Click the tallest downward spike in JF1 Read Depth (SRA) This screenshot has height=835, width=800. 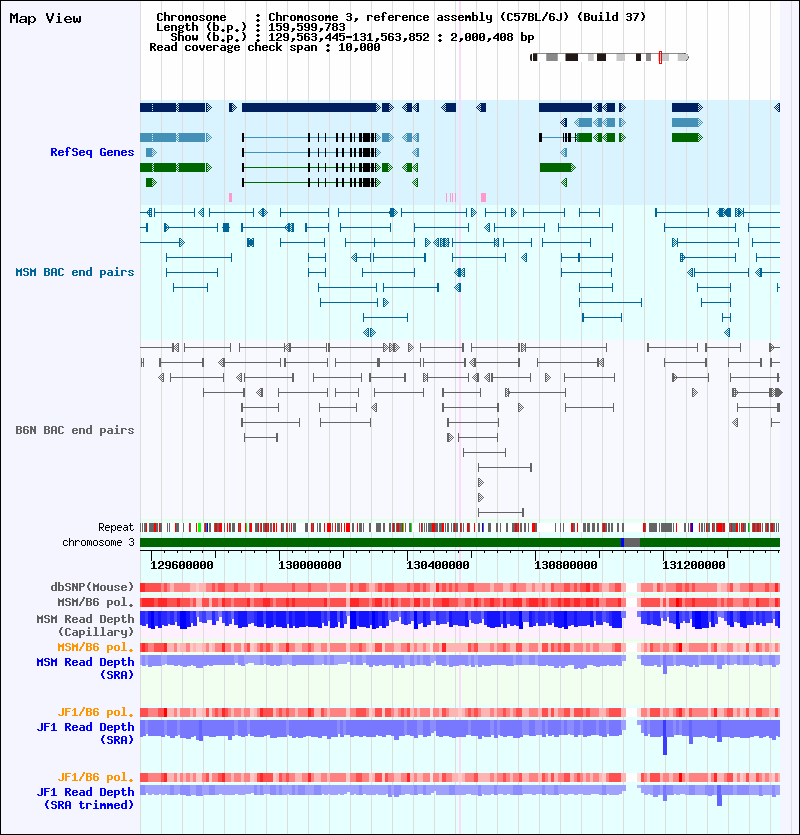pyautogui.click(x=665, y=738)
